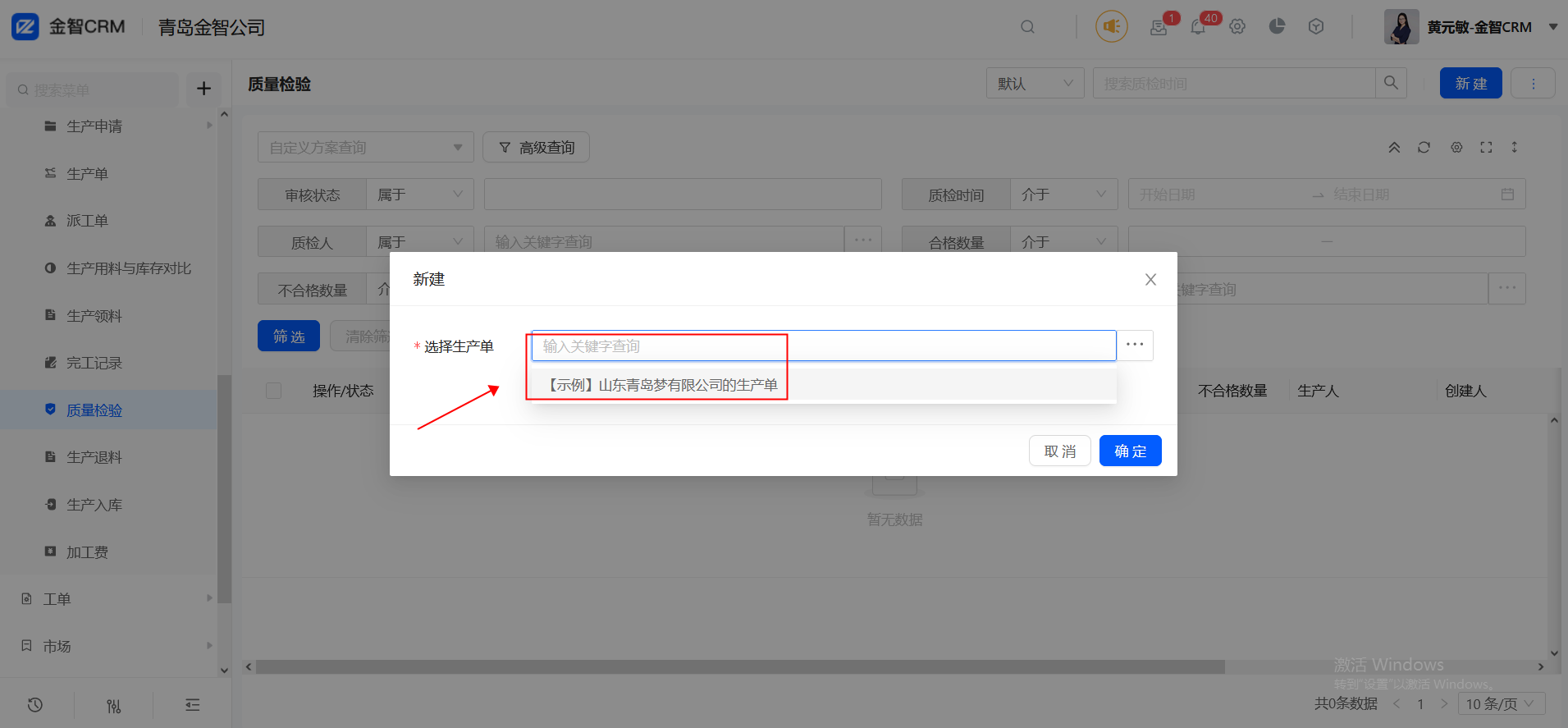The height and width of the screenshot is (728, 1568).
Task: Click the horizontal table scrollbar
Action: pyautogui.click(x=740, y=667)
